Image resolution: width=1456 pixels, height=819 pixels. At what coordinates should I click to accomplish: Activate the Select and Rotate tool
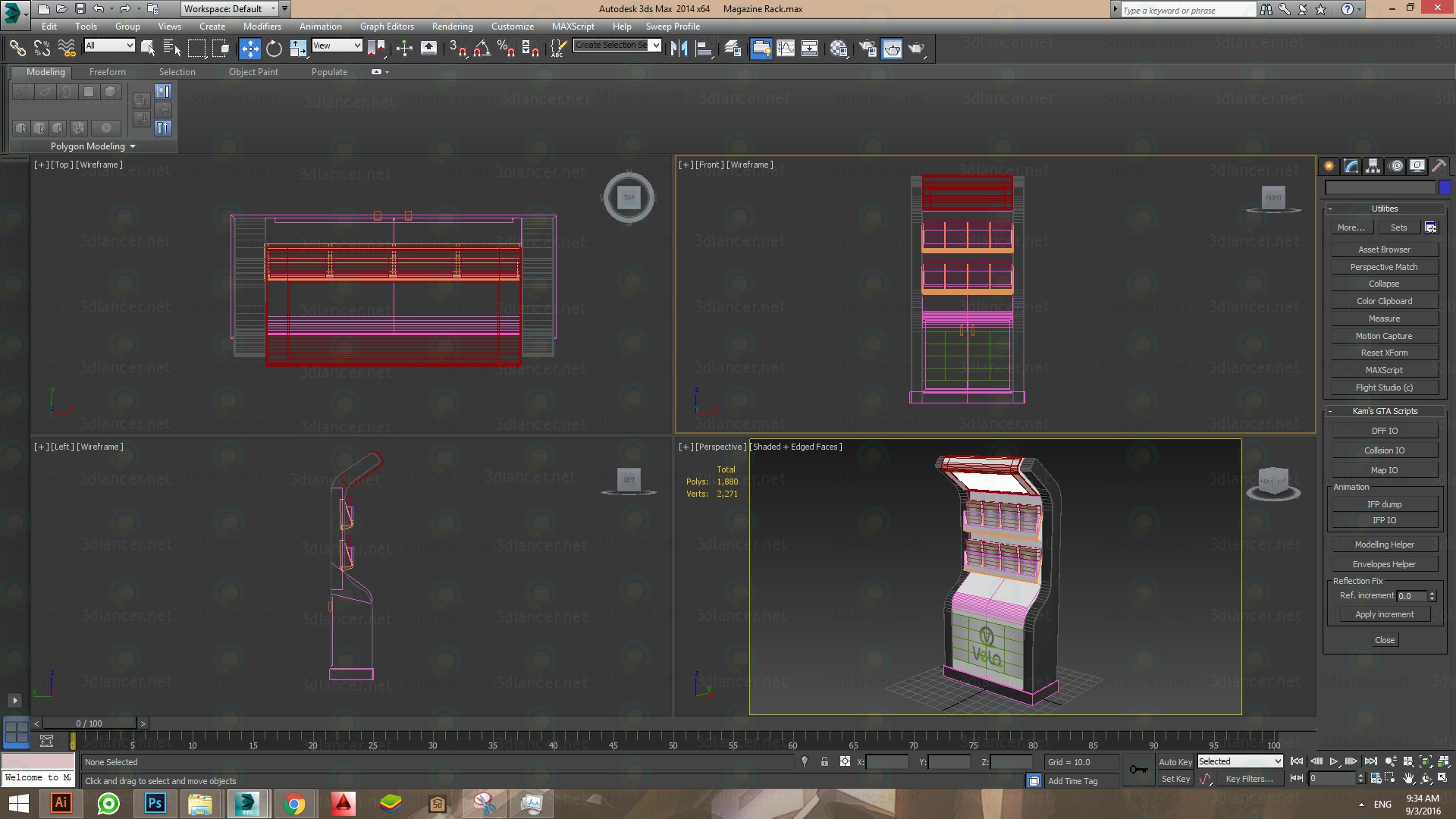pos(274,48)
